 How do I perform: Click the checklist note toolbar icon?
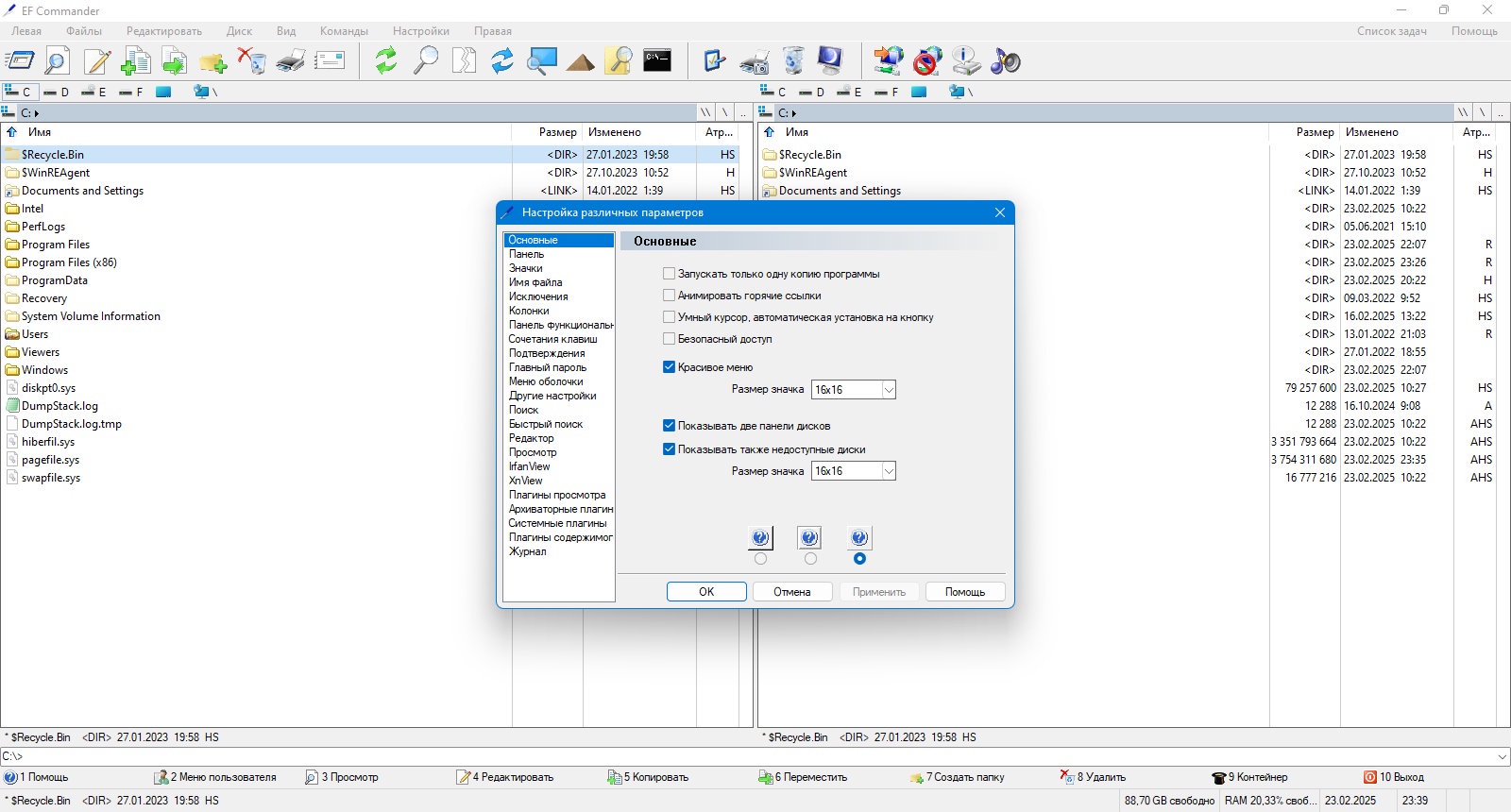[x=715, y=61]
